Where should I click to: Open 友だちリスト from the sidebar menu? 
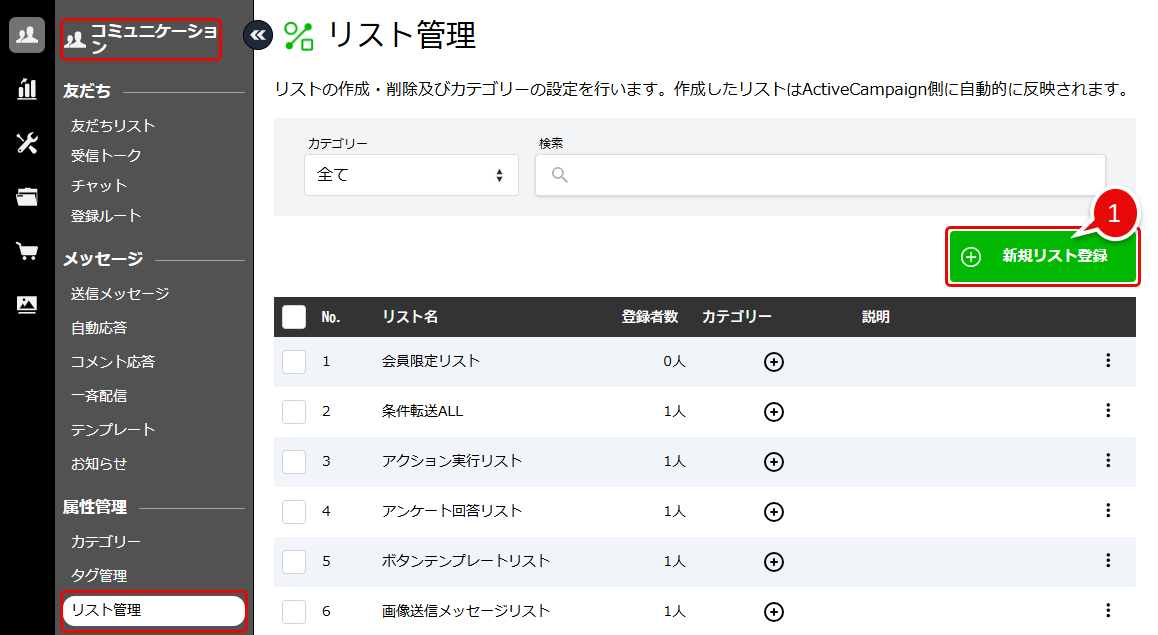pyautogui.click(x=110, y=125)
